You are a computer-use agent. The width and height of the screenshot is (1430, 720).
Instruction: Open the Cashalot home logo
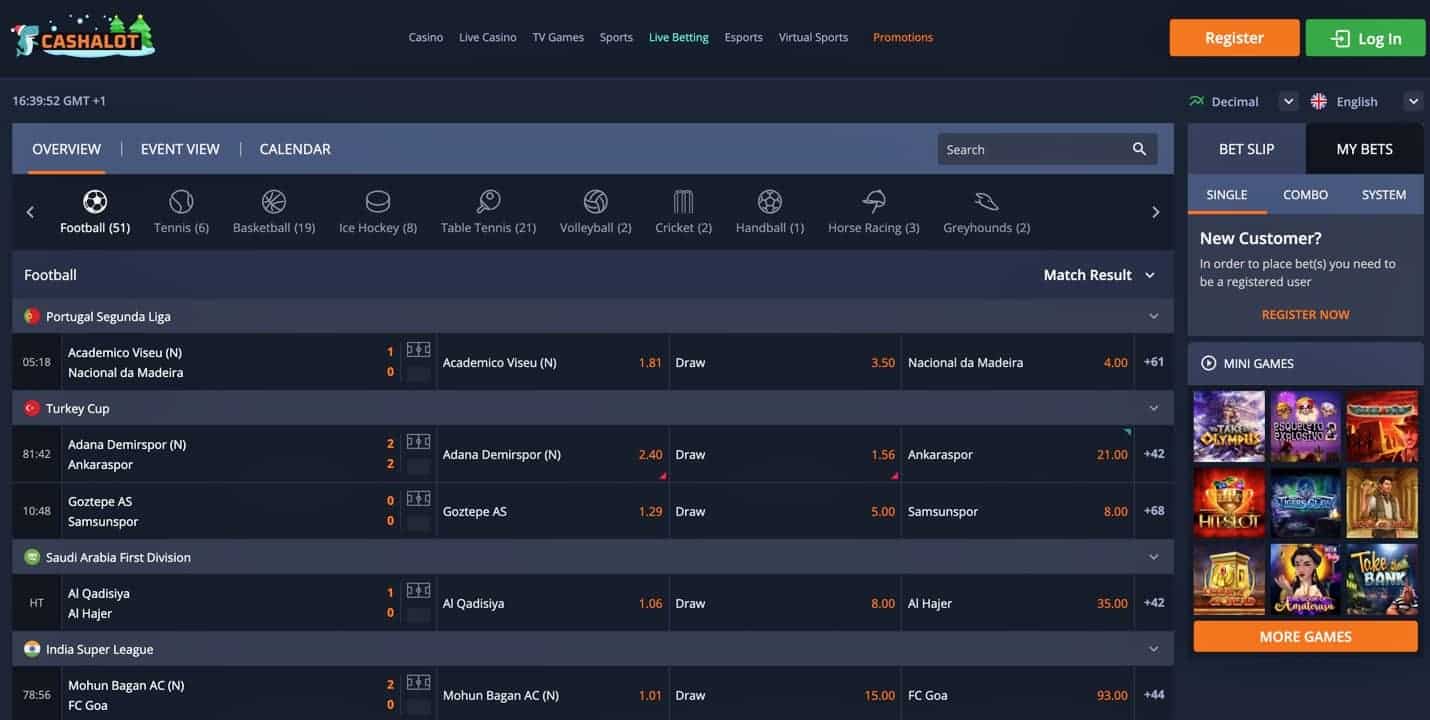click(x=84, y=37)
